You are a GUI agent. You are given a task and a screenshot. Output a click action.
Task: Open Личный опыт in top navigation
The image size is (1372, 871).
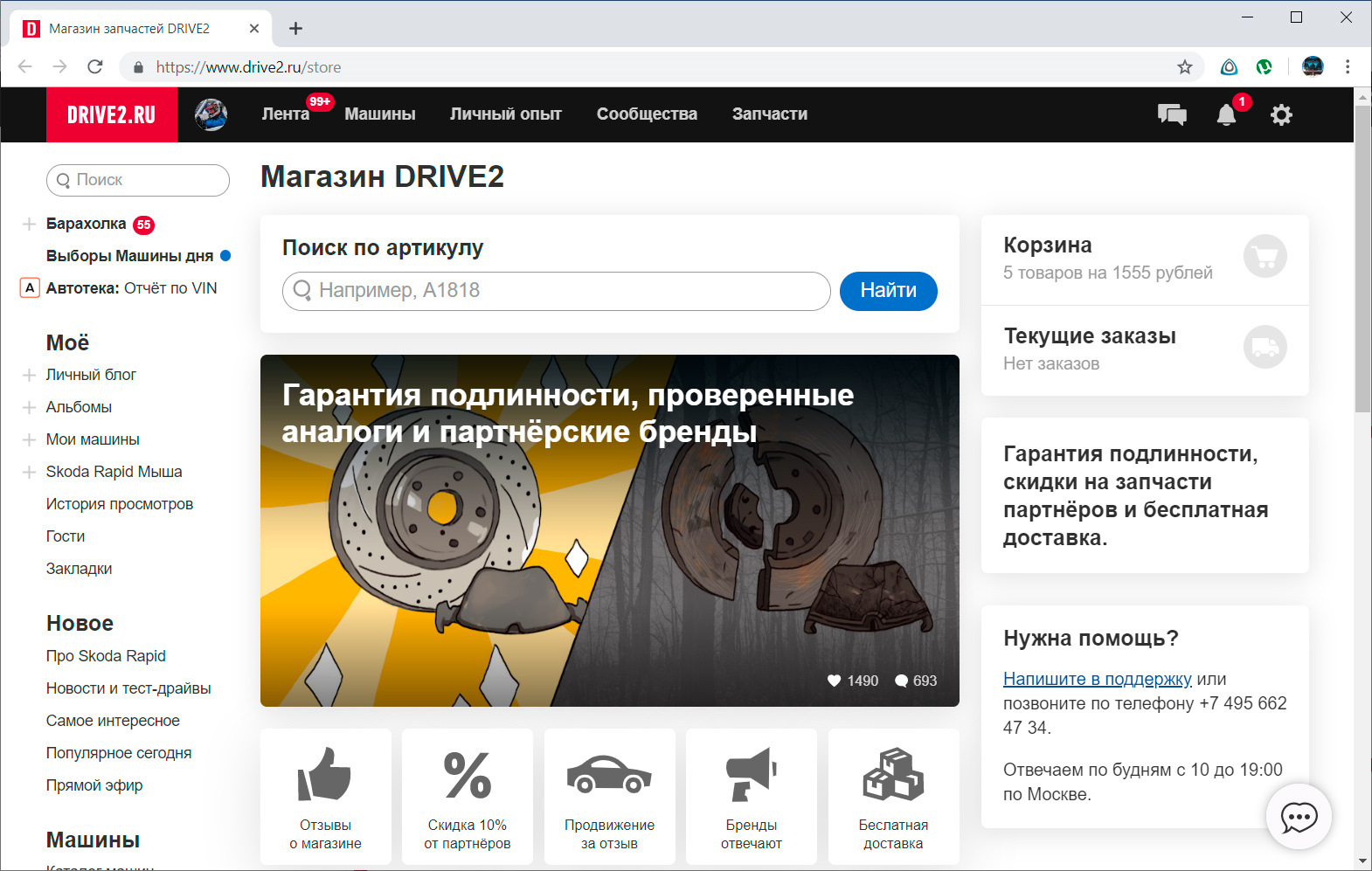[x=506, y=114]
